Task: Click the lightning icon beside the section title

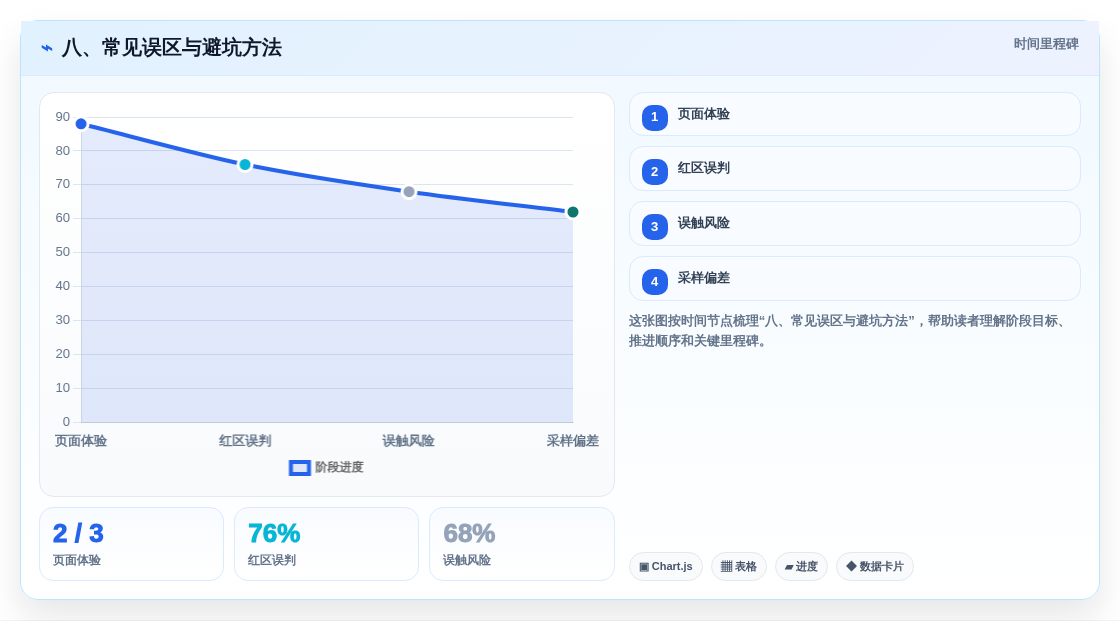Action: click(47, 48)
